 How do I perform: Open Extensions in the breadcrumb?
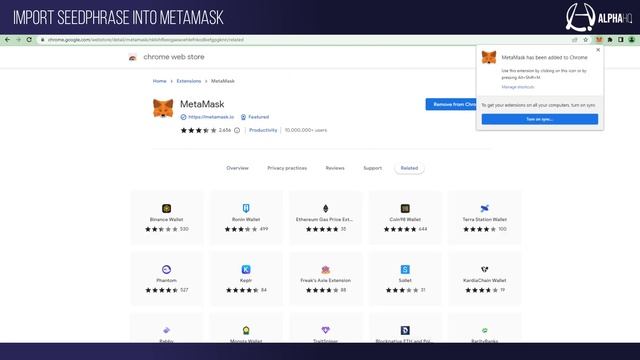click(x=189, y=81)
